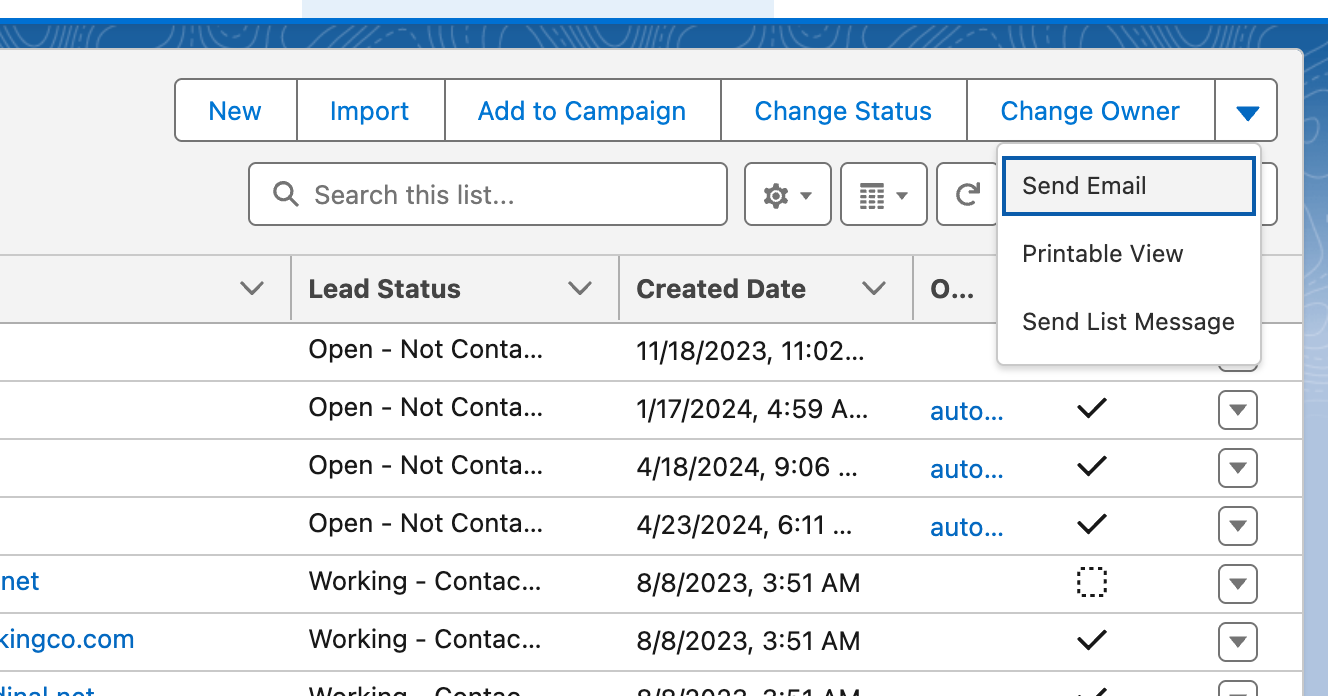
Task: Select the '11/18/2023, 11:02...' date cell
Action: tap(750, 352)
